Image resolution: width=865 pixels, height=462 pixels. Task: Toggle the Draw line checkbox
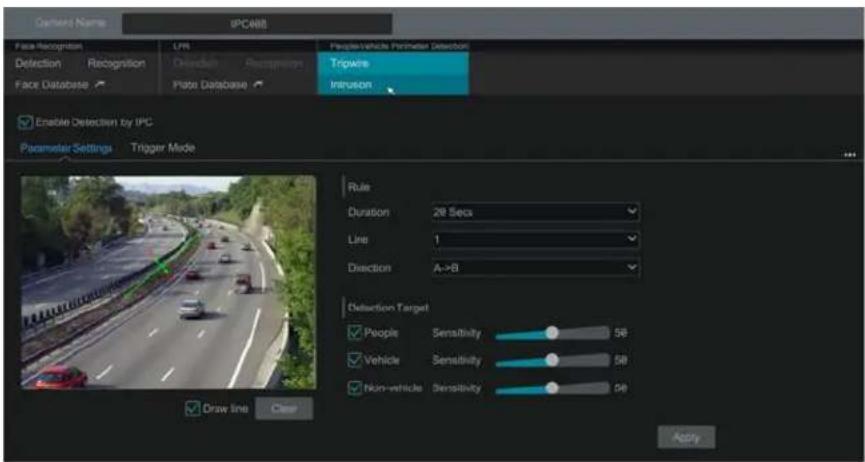click(193, 409)
